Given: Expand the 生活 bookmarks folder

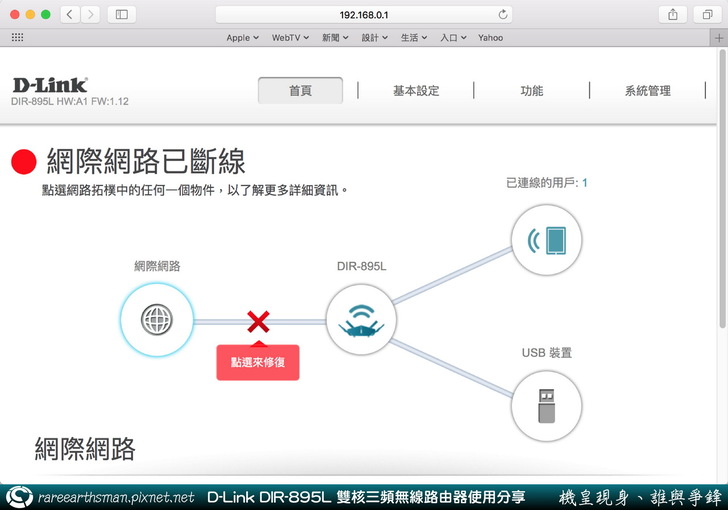Looking at the screenshot, I should (414, 38).
